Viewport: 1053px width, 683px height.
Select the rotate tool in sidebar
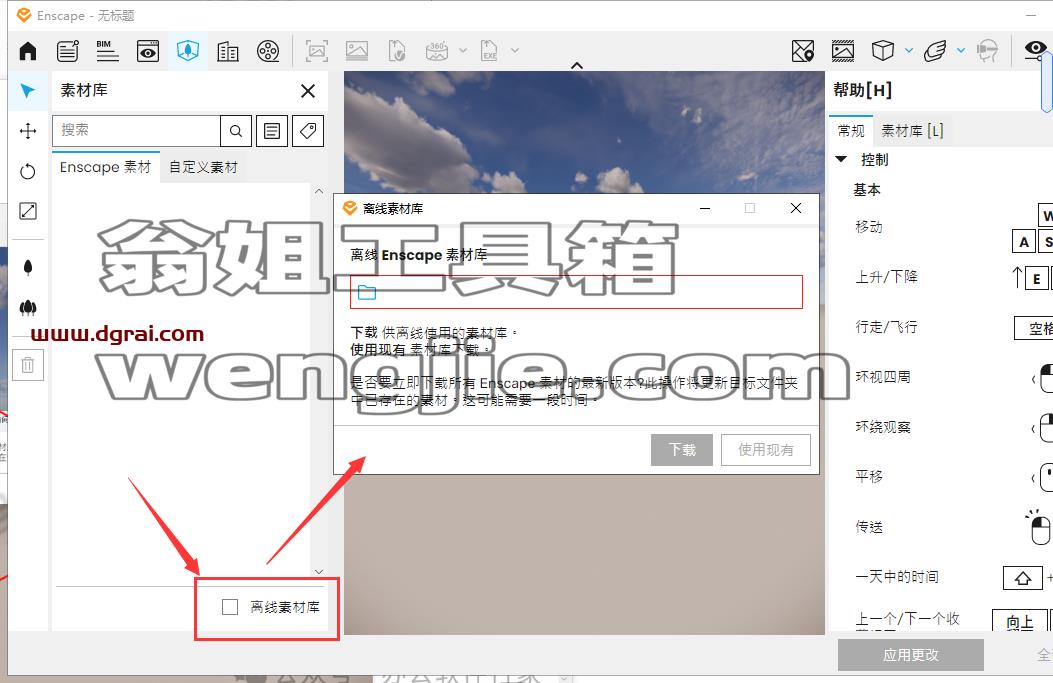(28, 171)
